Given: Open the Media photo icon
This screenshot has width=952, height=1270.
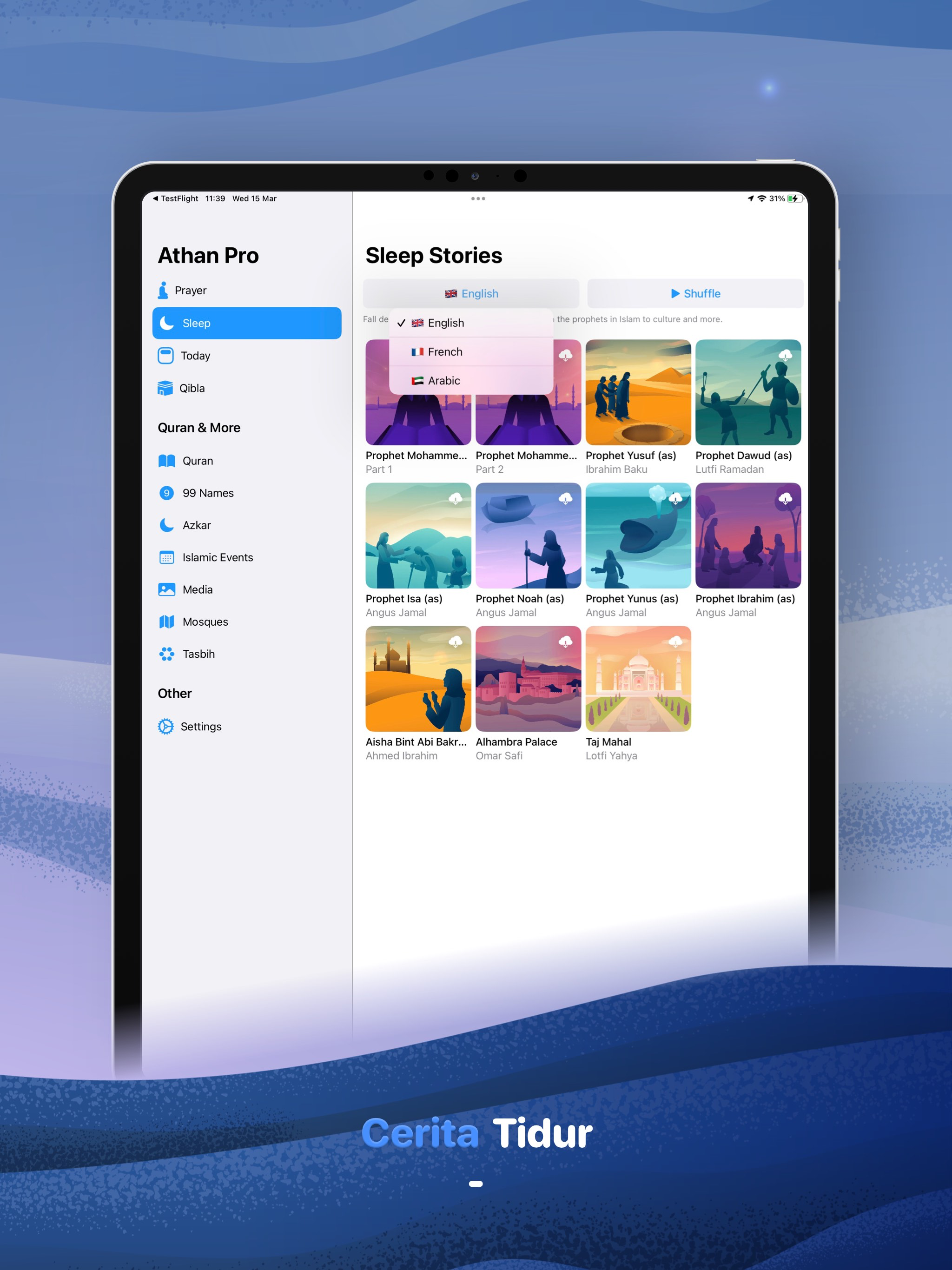Looking at the screenshot, I should (166, 589).
